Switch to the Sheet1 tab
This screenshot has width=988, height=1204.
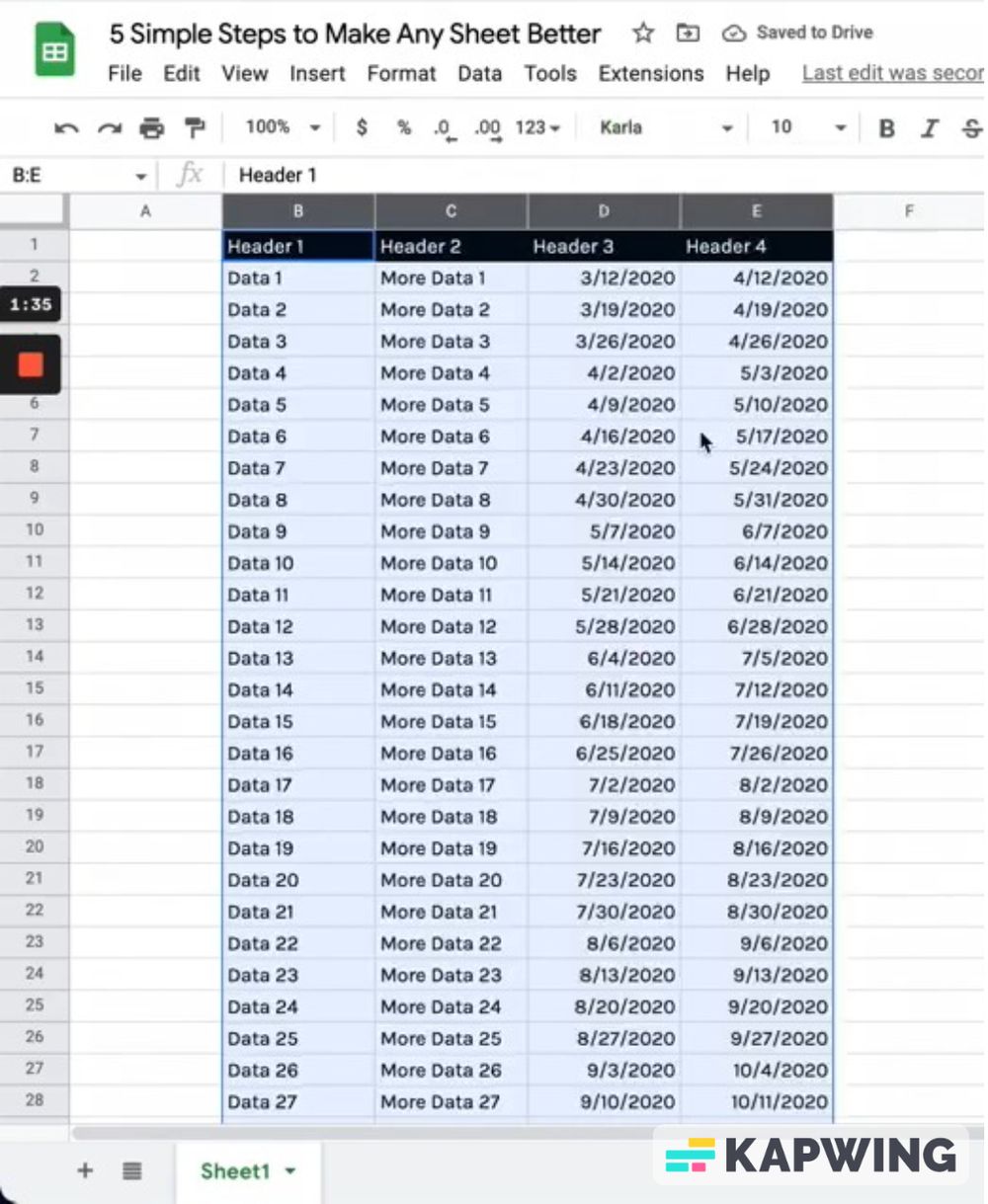[236, 1171]
